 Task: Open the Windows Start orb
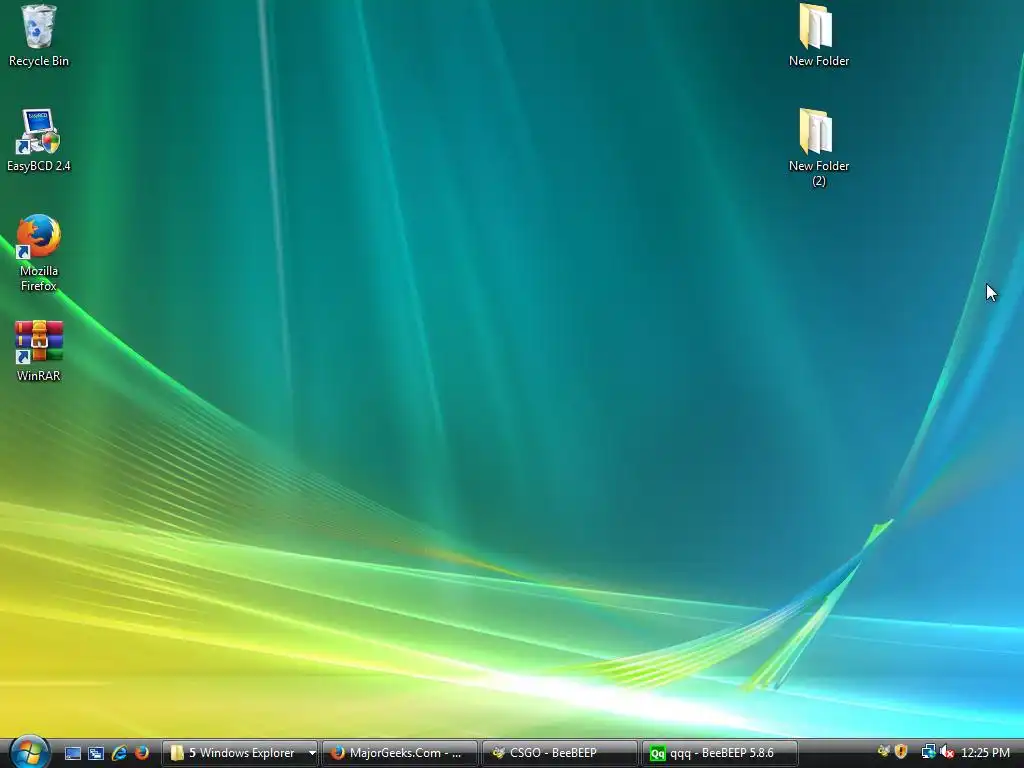click(29, 752)
